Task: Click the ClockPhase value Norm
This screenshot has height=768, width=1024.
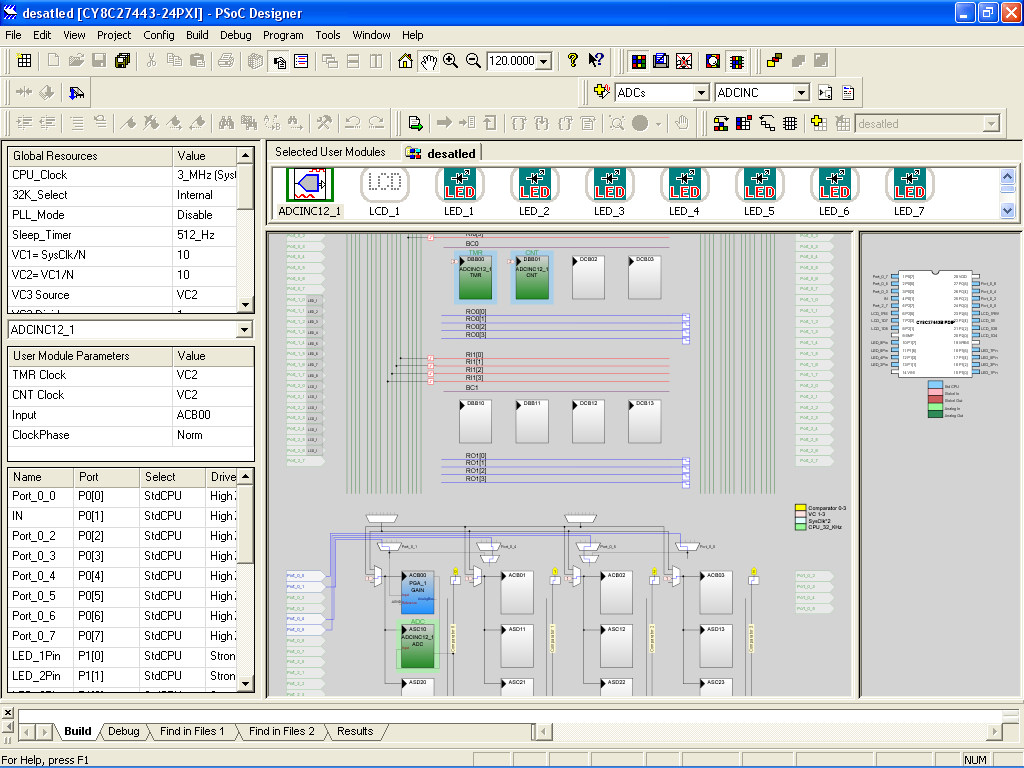Action: pyautogui.click(x=213, y=435)
